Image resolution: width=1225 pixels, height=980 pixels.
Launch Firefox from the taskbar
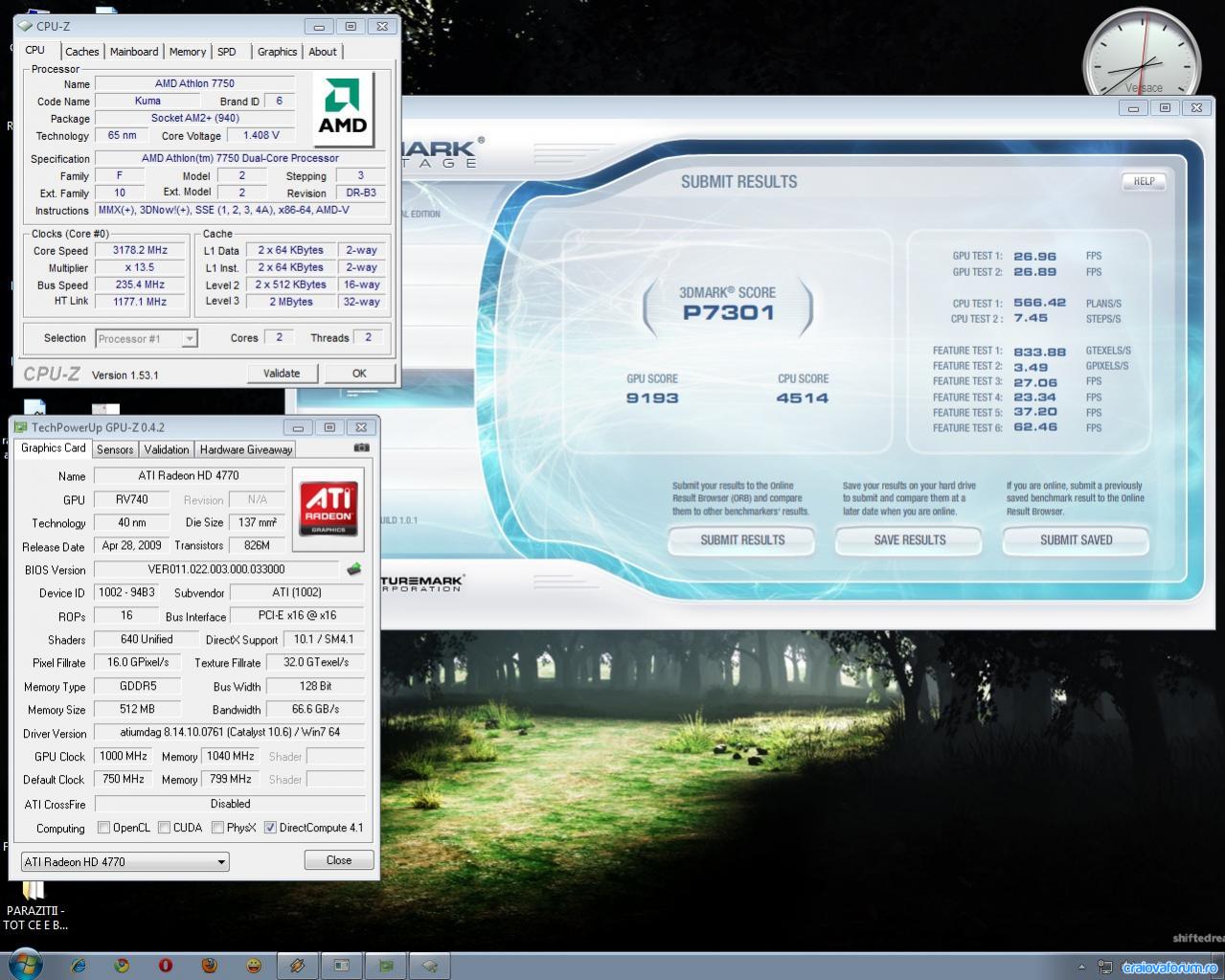point(209,966)
